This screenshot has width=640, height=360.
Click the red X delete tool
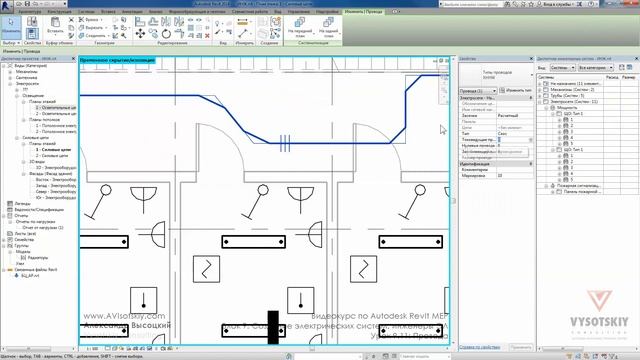pyautogui.click(x=207, y=36)
